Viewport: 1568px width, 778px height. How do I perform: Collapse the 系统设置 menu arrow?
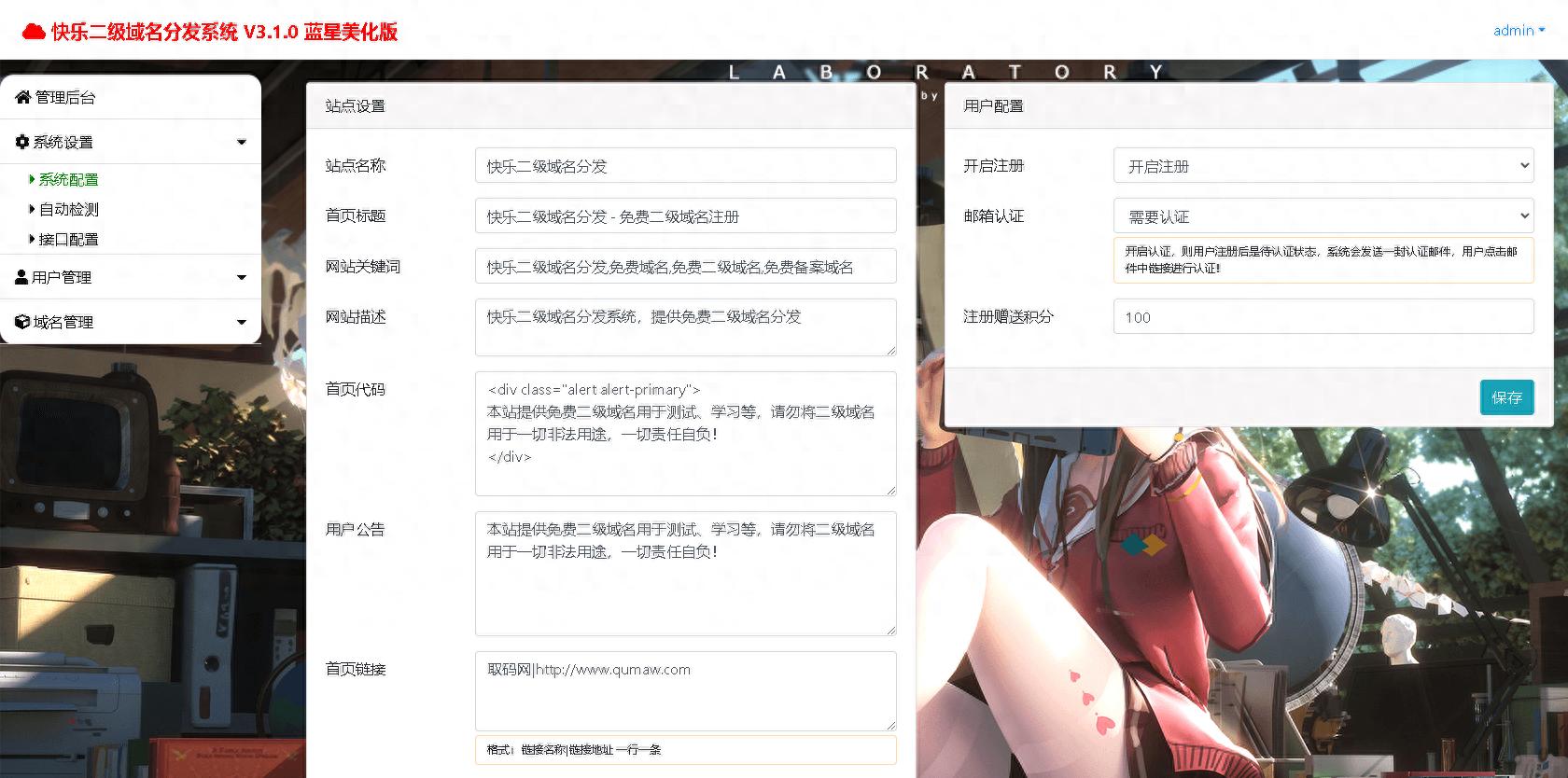click(242, 143)
